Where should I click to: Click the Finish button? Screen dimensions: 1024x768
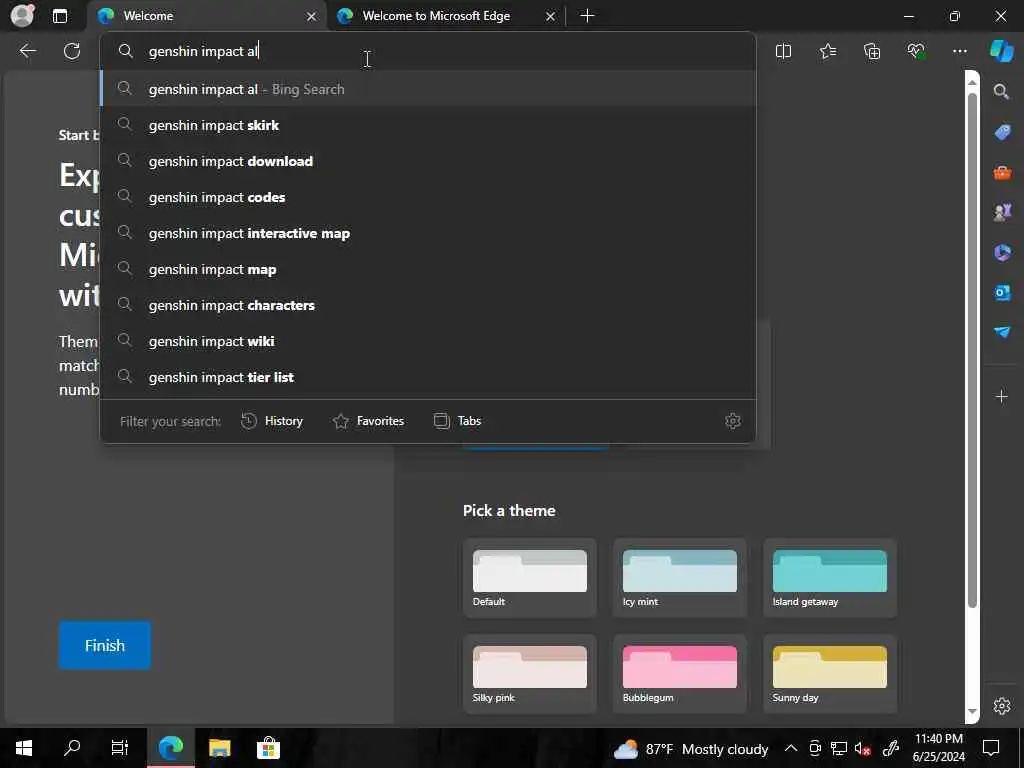(x=104, y=645)
